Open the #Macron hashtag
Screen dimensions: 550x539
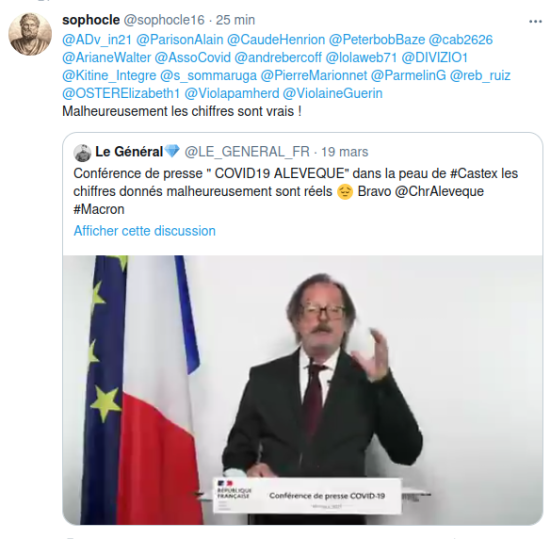(x=99, y=209)
